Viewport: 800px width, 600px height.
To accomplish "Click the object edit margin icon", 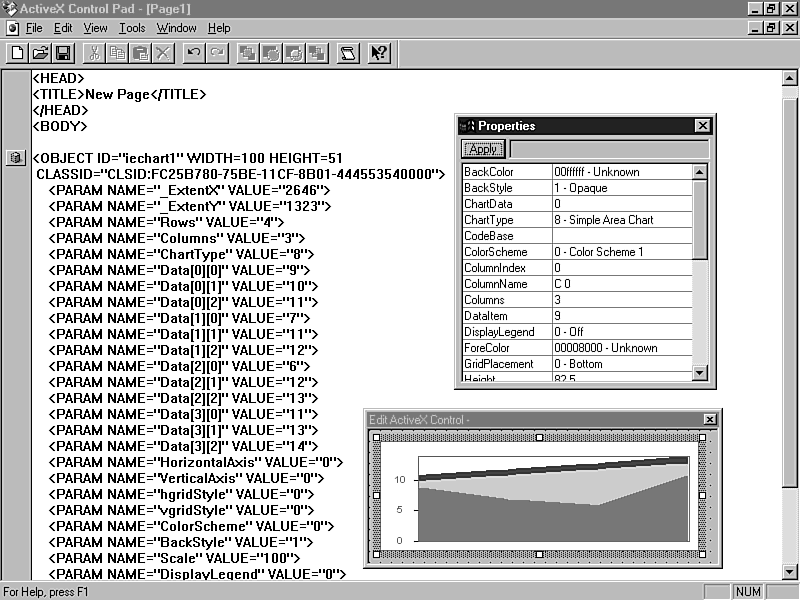I will click(x=15, y=158).
